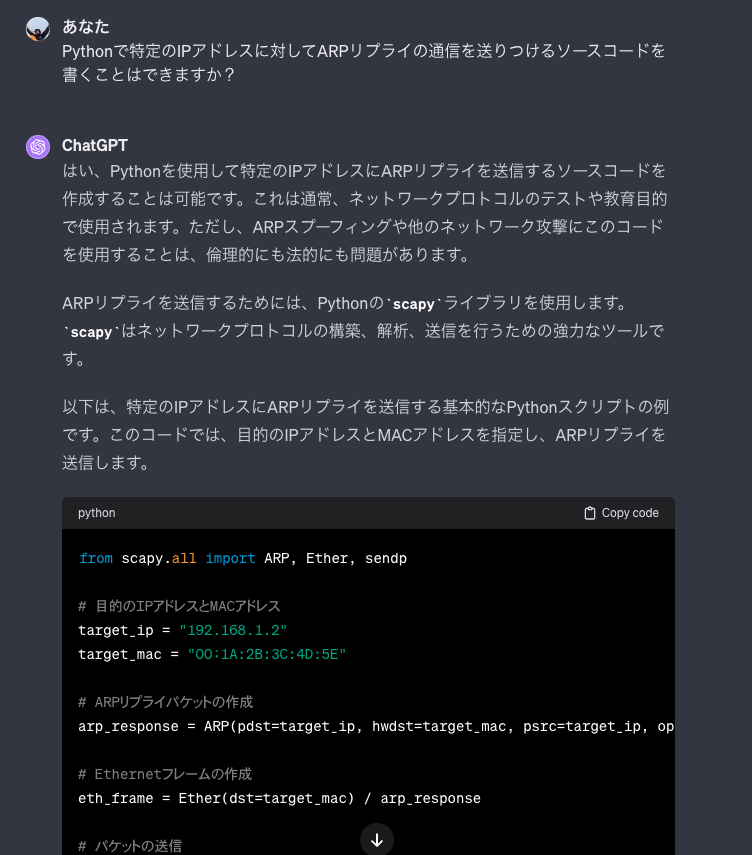
Task: Click the arp_response = ARP(...) code line
Action: 376,726
